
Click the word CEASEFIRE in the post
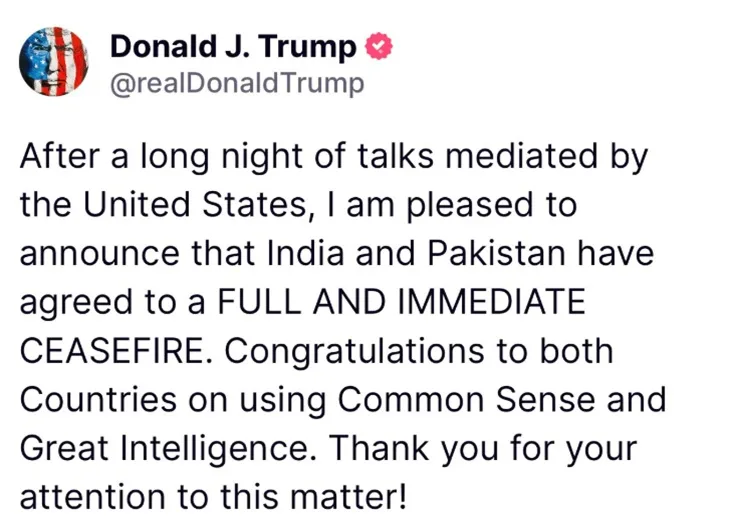tap(112, 351)
